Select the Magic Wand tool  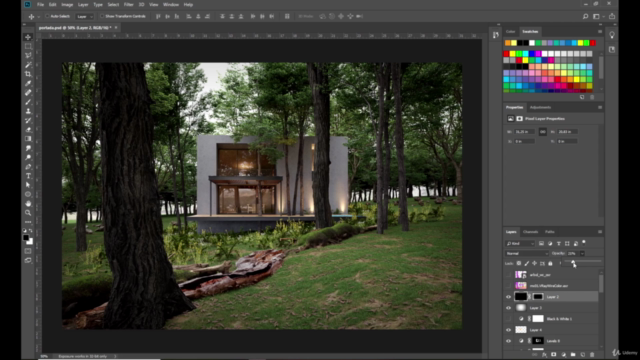pos(28,65)
